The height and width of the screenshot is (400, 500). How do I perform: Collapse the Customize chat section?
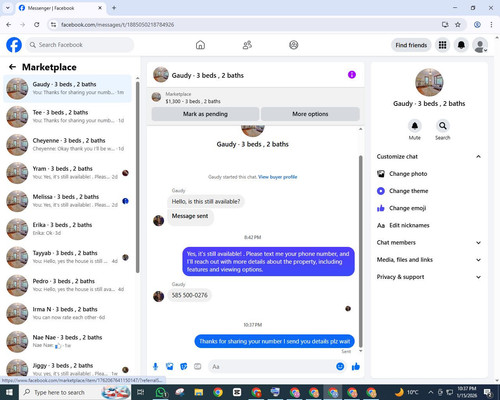pyautogui.click(x=478, y=156)
